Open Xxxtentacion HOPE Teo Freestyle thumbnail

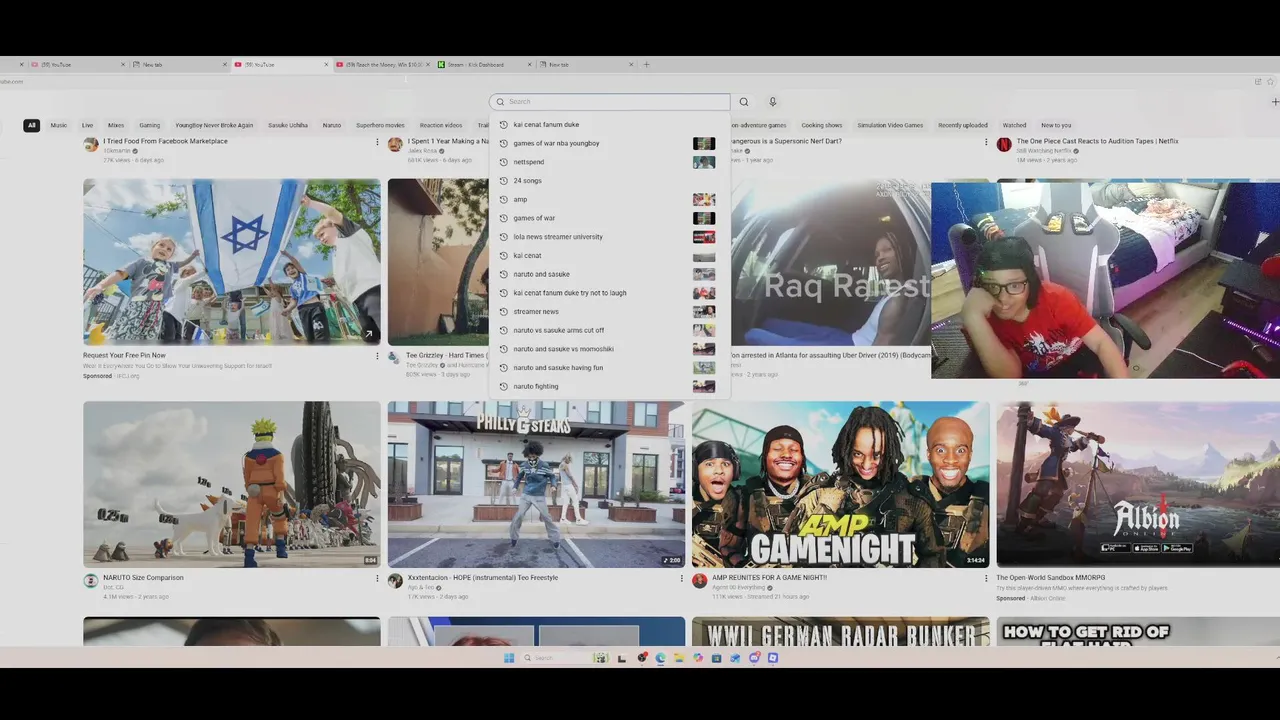(x=536, y=485)
